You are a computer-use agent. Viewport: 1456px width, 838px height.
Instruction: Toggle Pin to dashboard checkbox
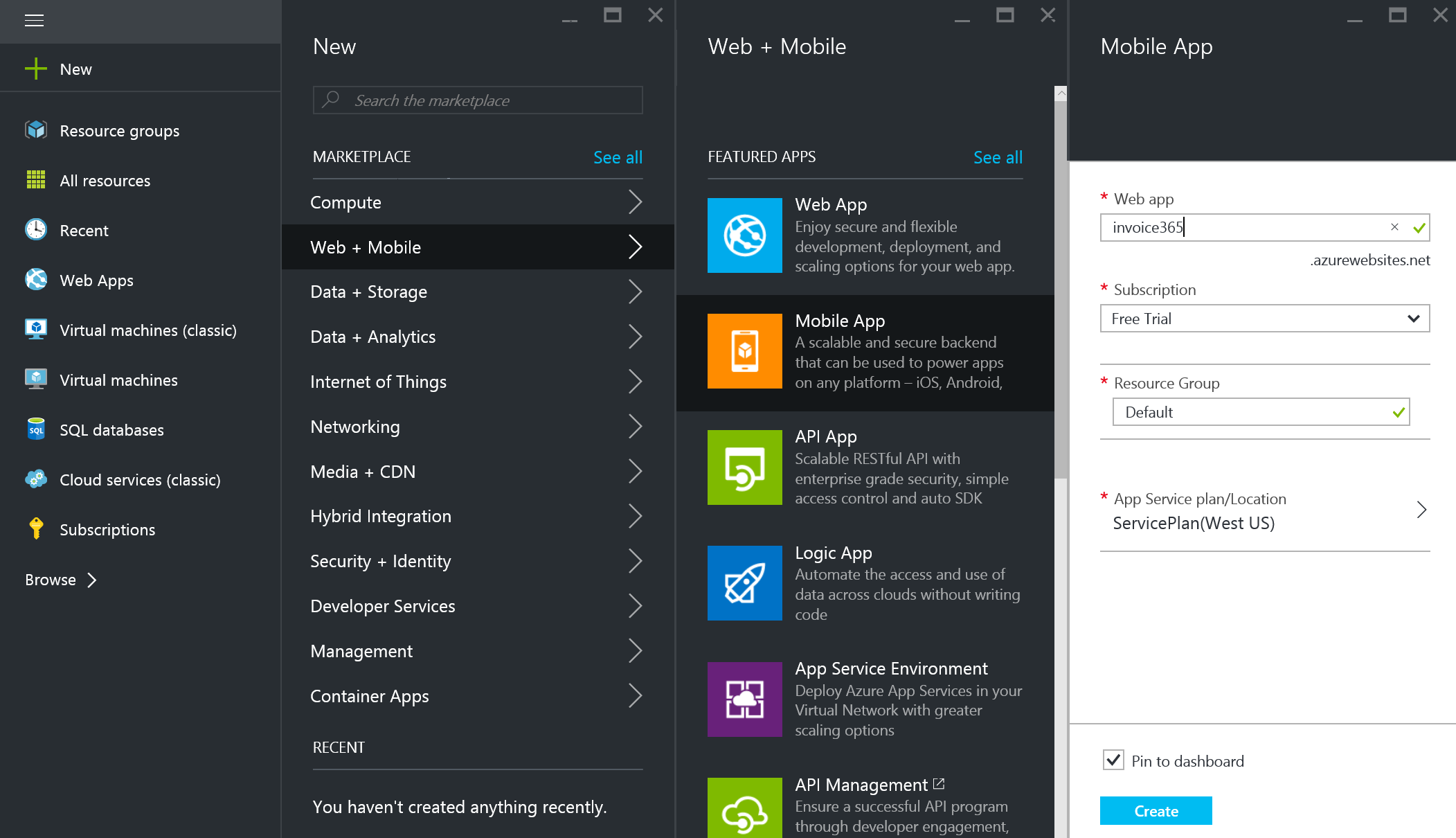tap(1113, 760)
